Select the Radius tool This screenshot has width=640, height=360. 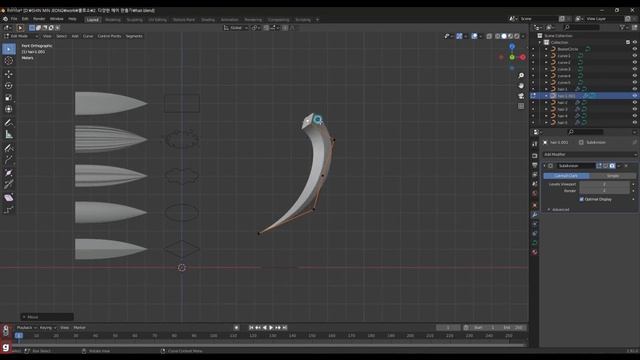(x=9, y=173)
